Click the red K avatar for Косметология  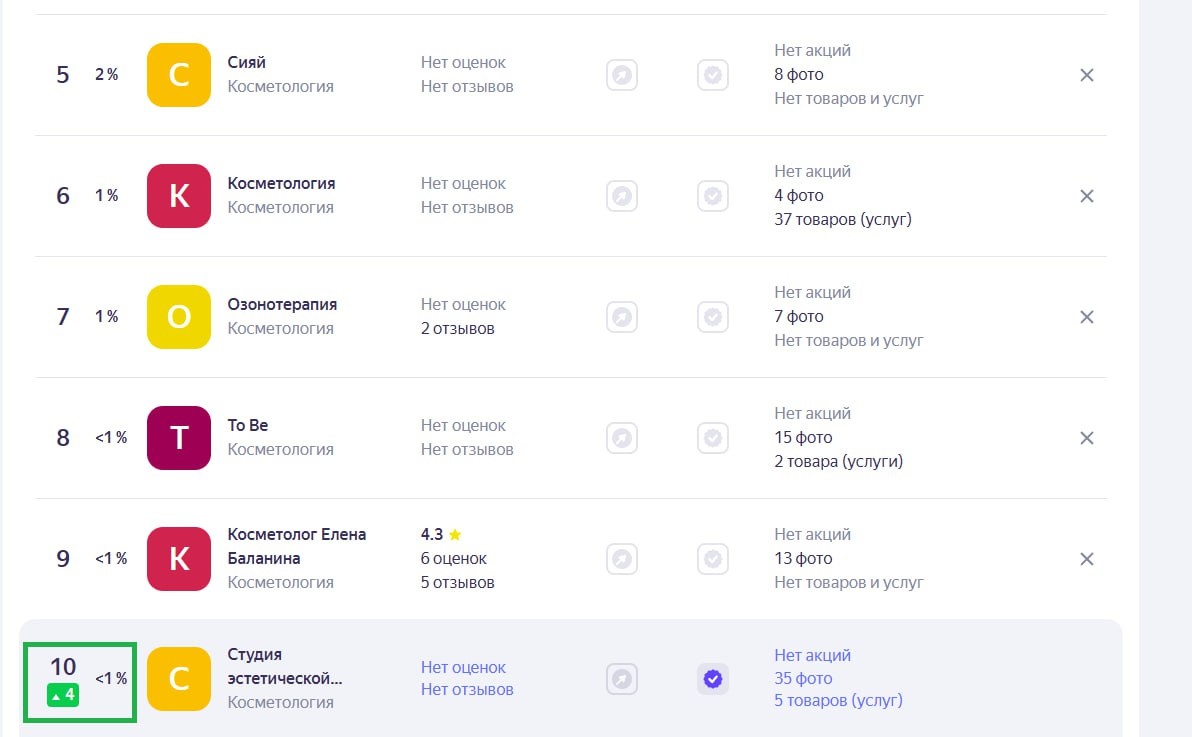pyautogui.click(x=179, y=196)
